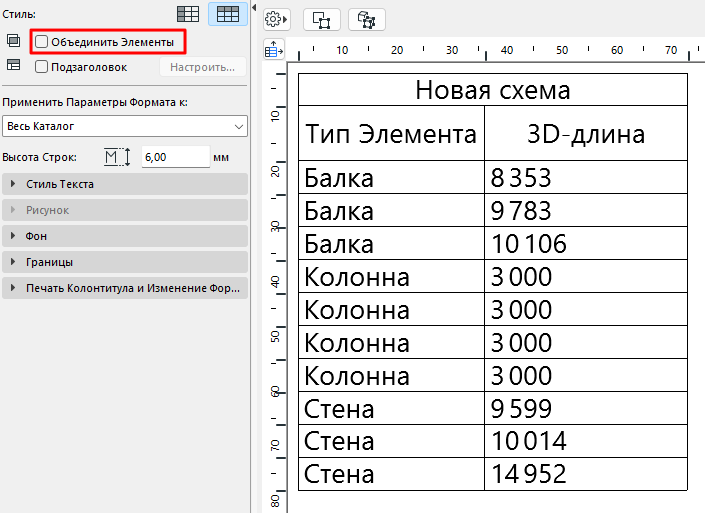Viewport: 705px width, 513px height.
Task: Expand the Фон section
Action: (125, 236)
